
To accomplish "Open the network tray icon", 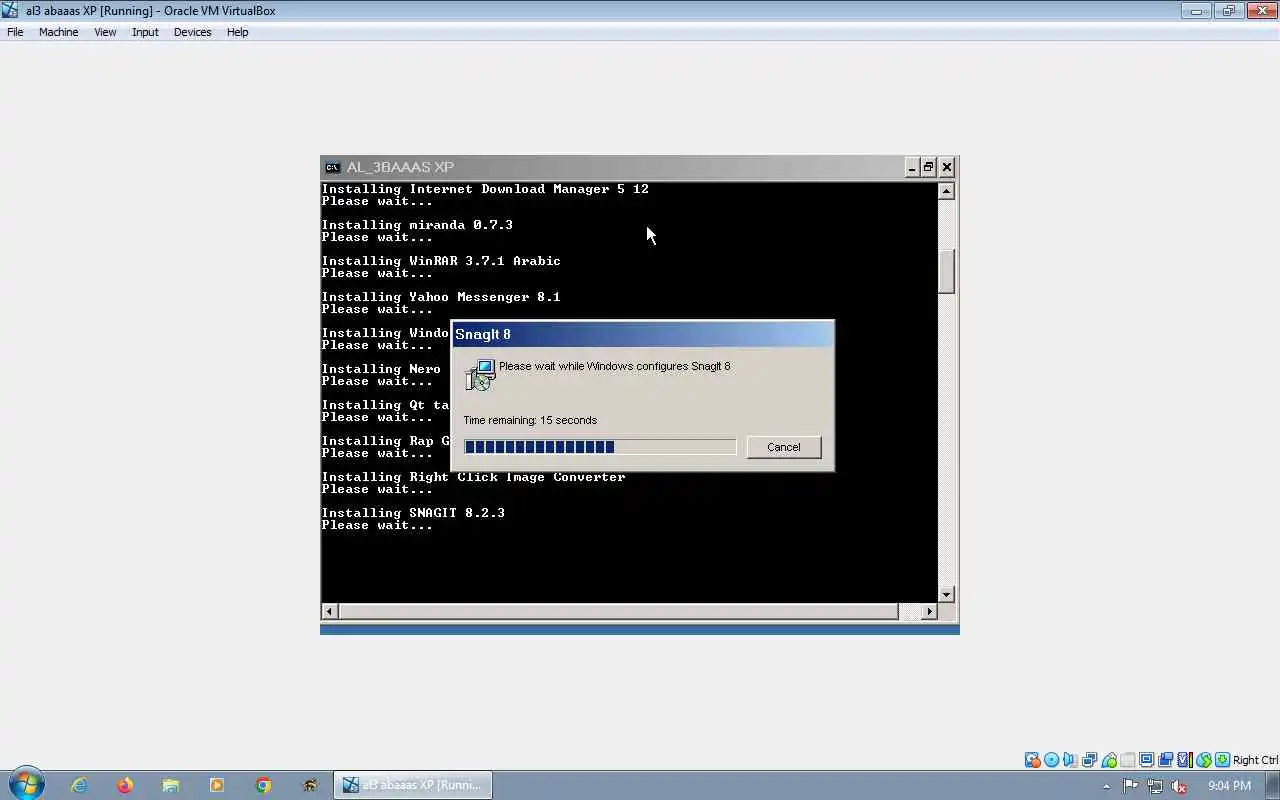I will pos(1156,786).
